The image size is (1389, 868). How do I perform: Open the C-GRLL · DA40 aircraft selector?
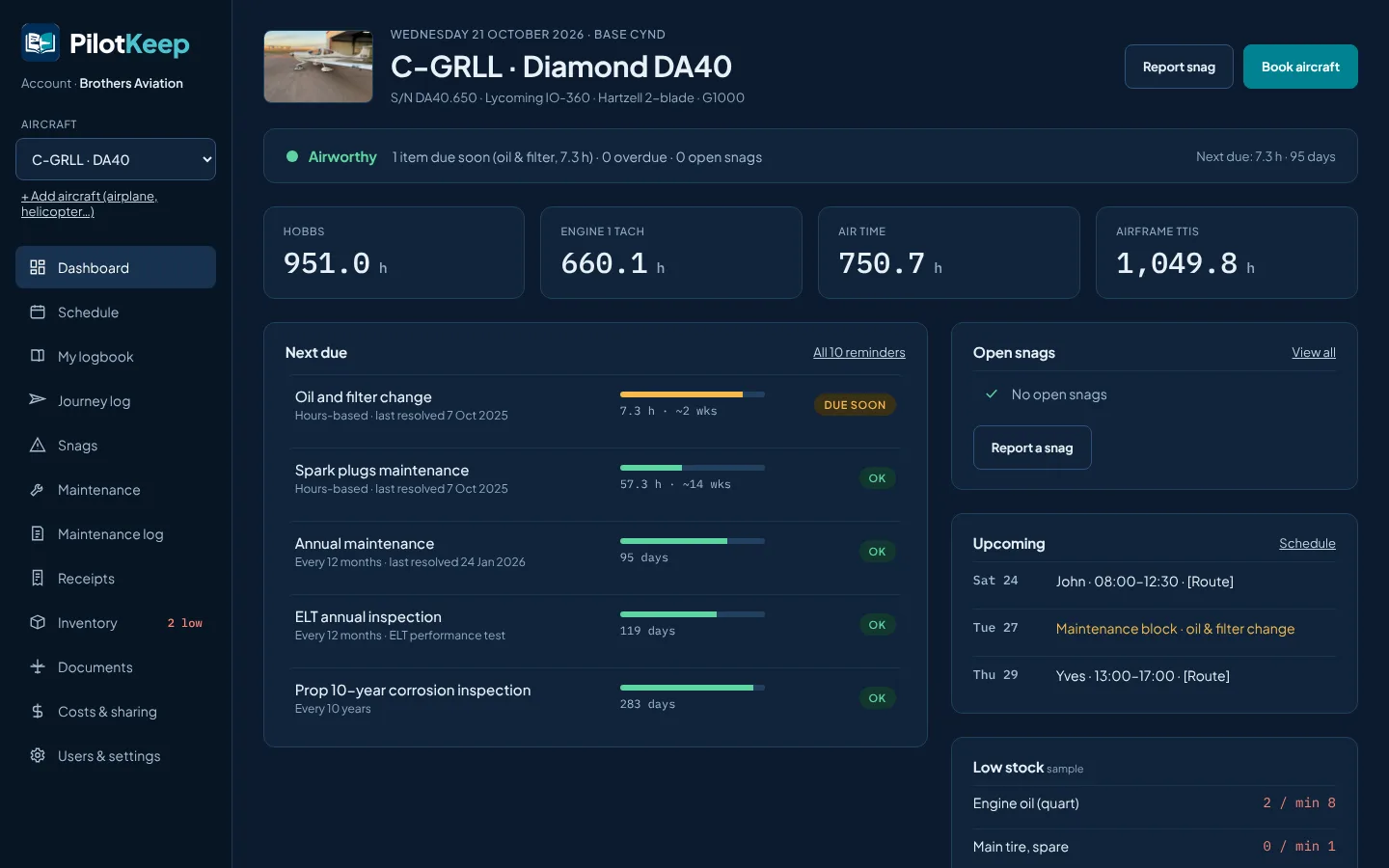[116, 159]
